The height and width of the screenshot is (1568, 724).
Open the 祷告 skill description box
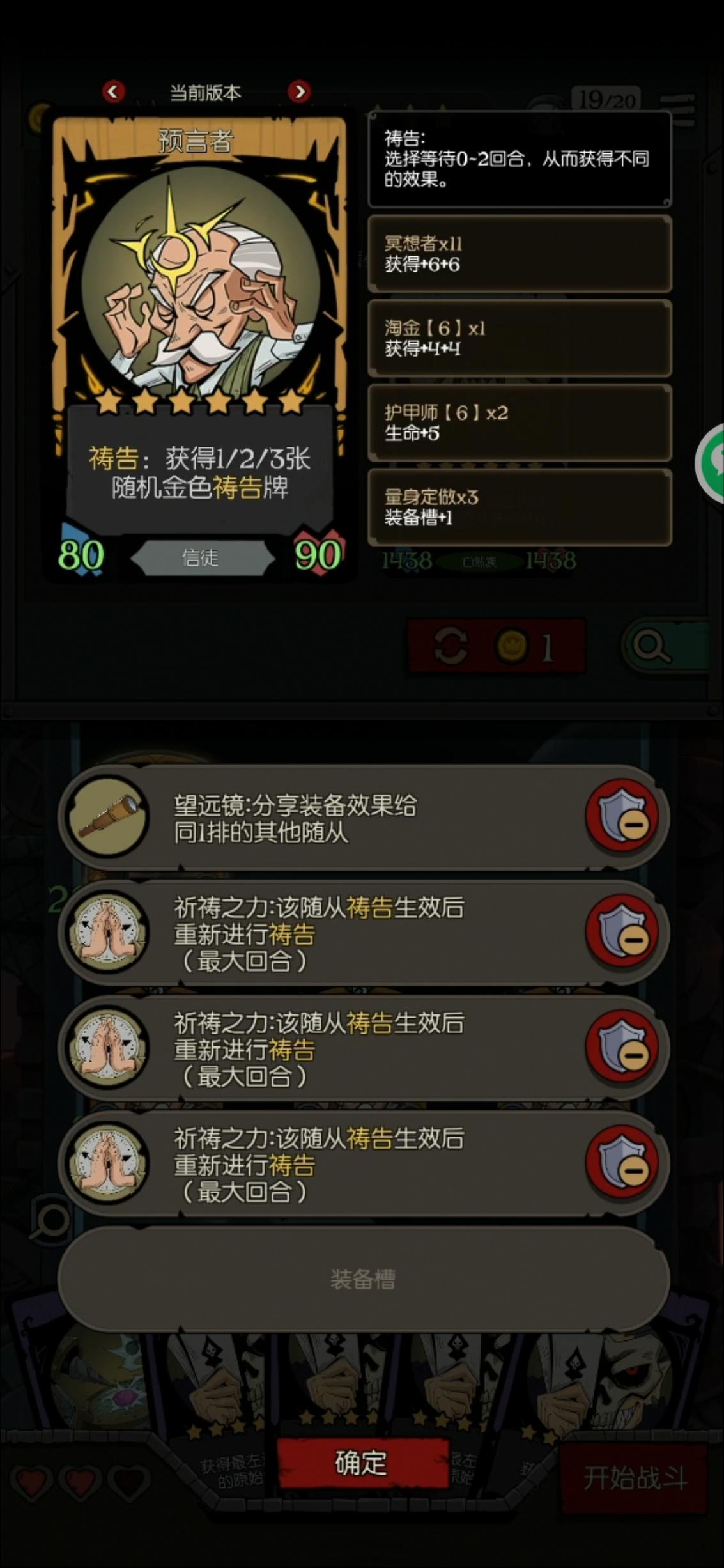(520, 159)
